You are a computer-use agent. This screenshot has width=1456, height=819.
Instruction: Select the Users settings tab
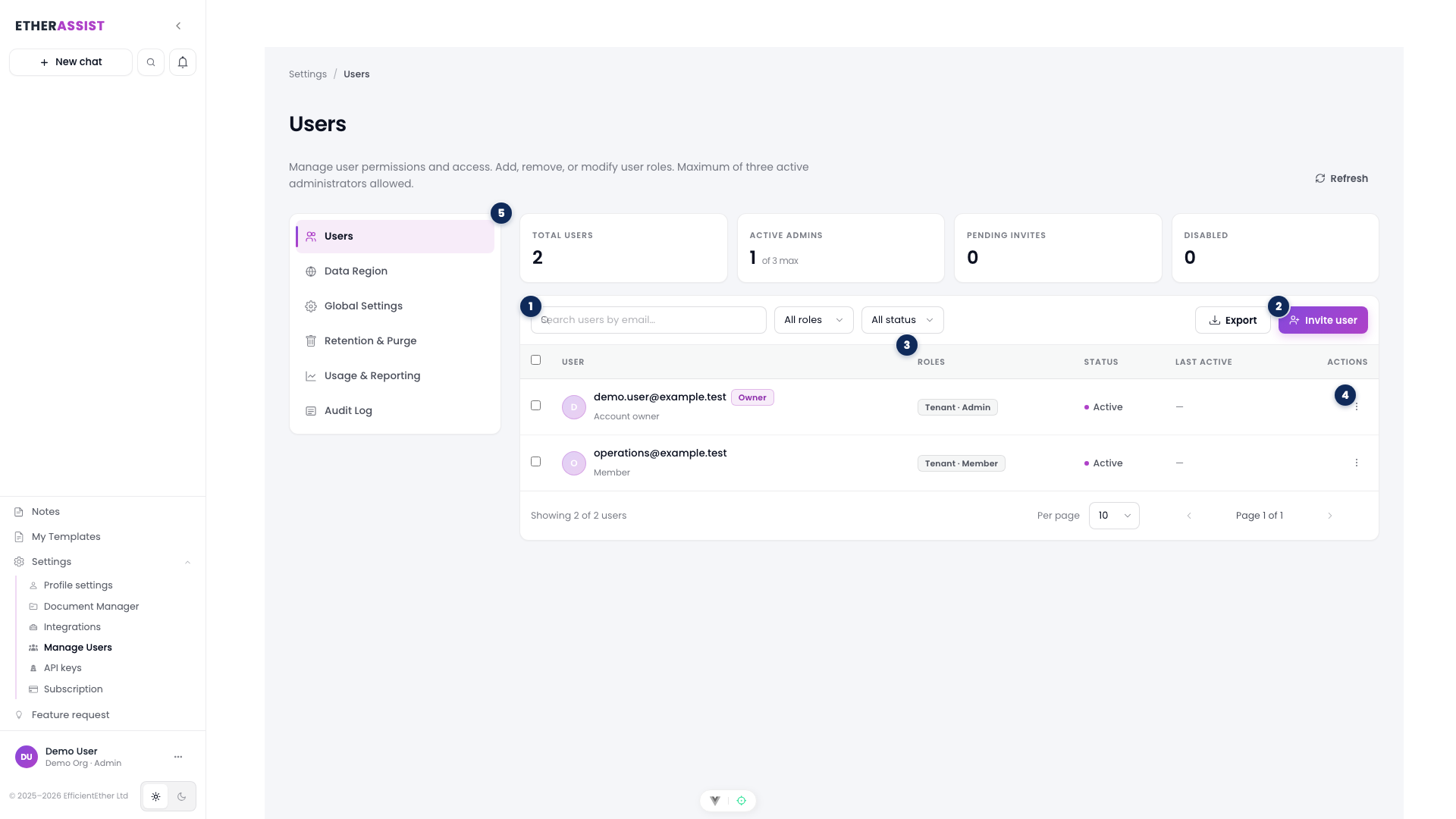395,237
